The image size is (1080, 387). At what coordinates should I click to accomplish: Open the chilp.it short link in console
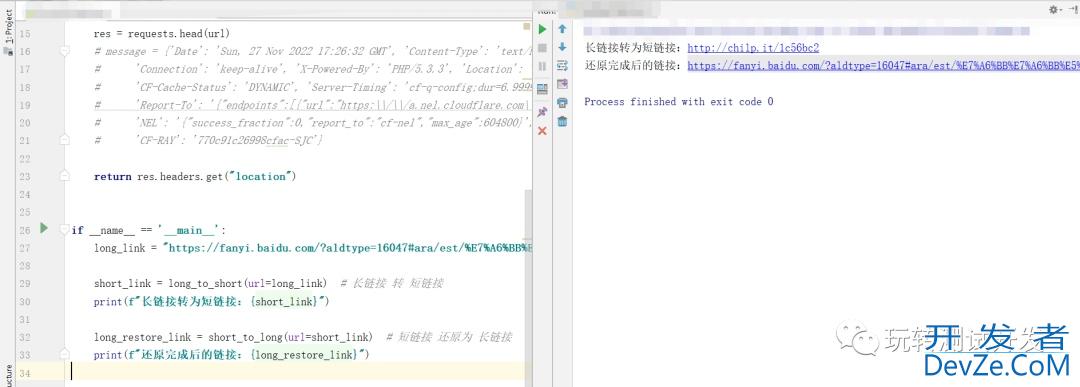coord(753,48)
